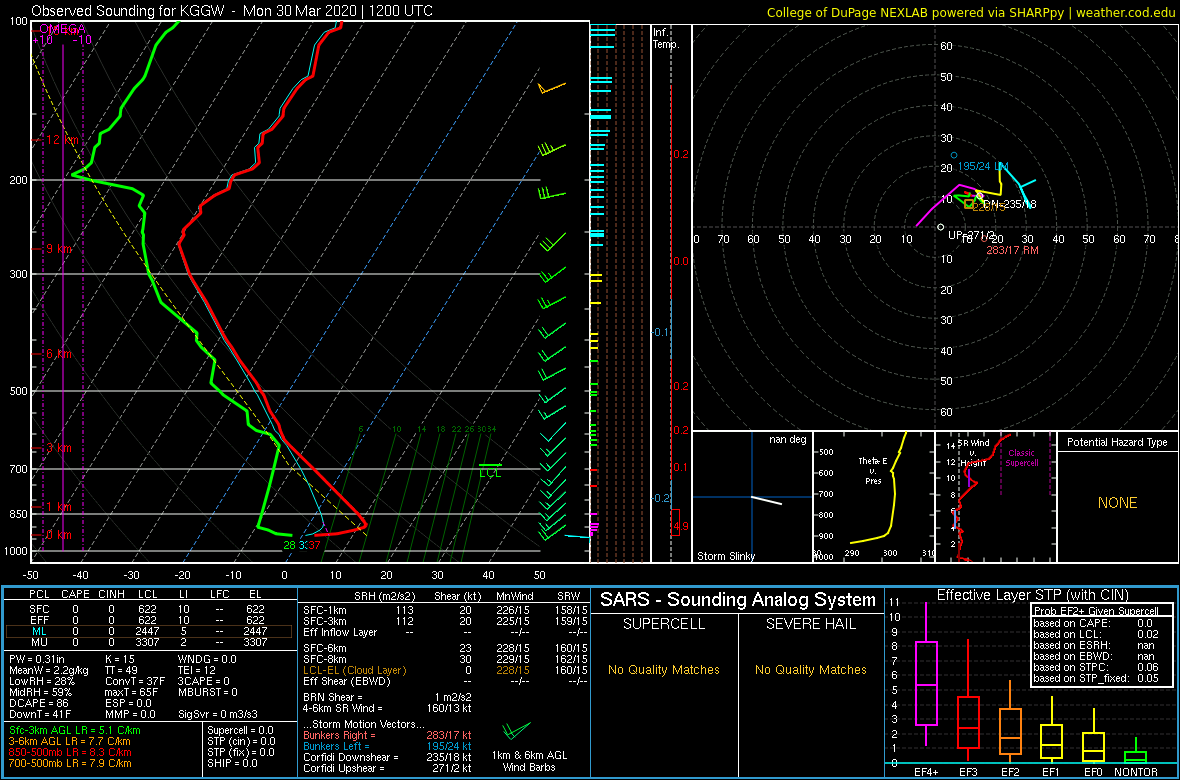The image size is (1180, 780).
Task: Click the 'DCAPE = 86' value
Action: [38, 703]
